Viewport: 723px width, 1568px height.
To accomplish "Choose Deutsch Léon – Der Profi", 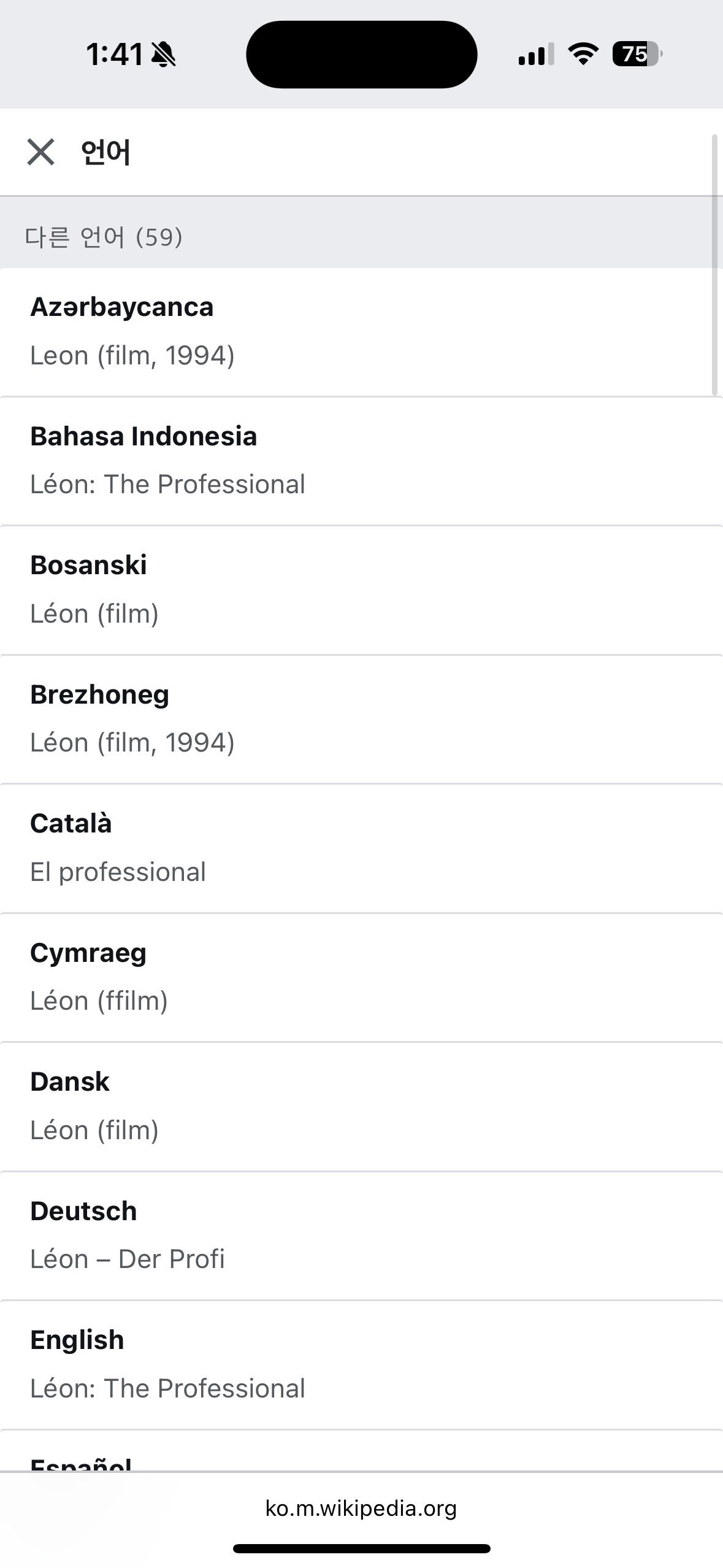I will pos(361,1236).
